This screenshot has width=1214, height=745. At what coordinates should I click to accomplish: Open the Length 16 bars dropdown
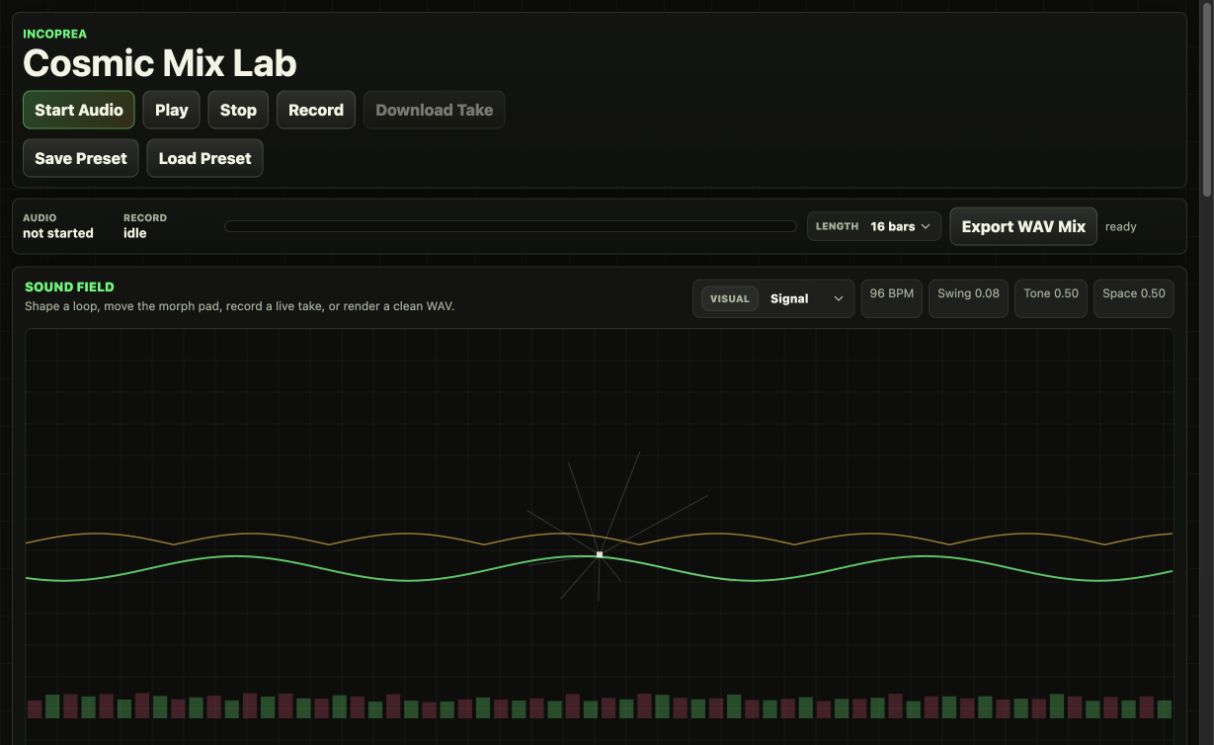pos(874,226)
